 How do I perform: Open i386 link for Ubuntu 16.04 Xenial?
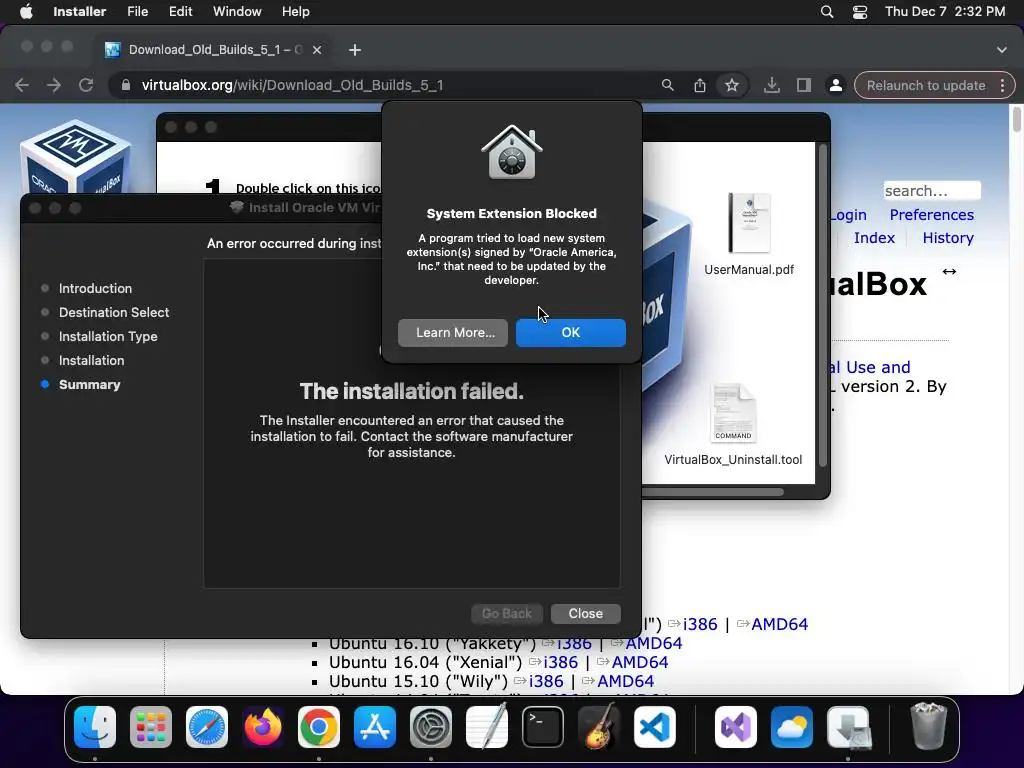coord(560,662)
